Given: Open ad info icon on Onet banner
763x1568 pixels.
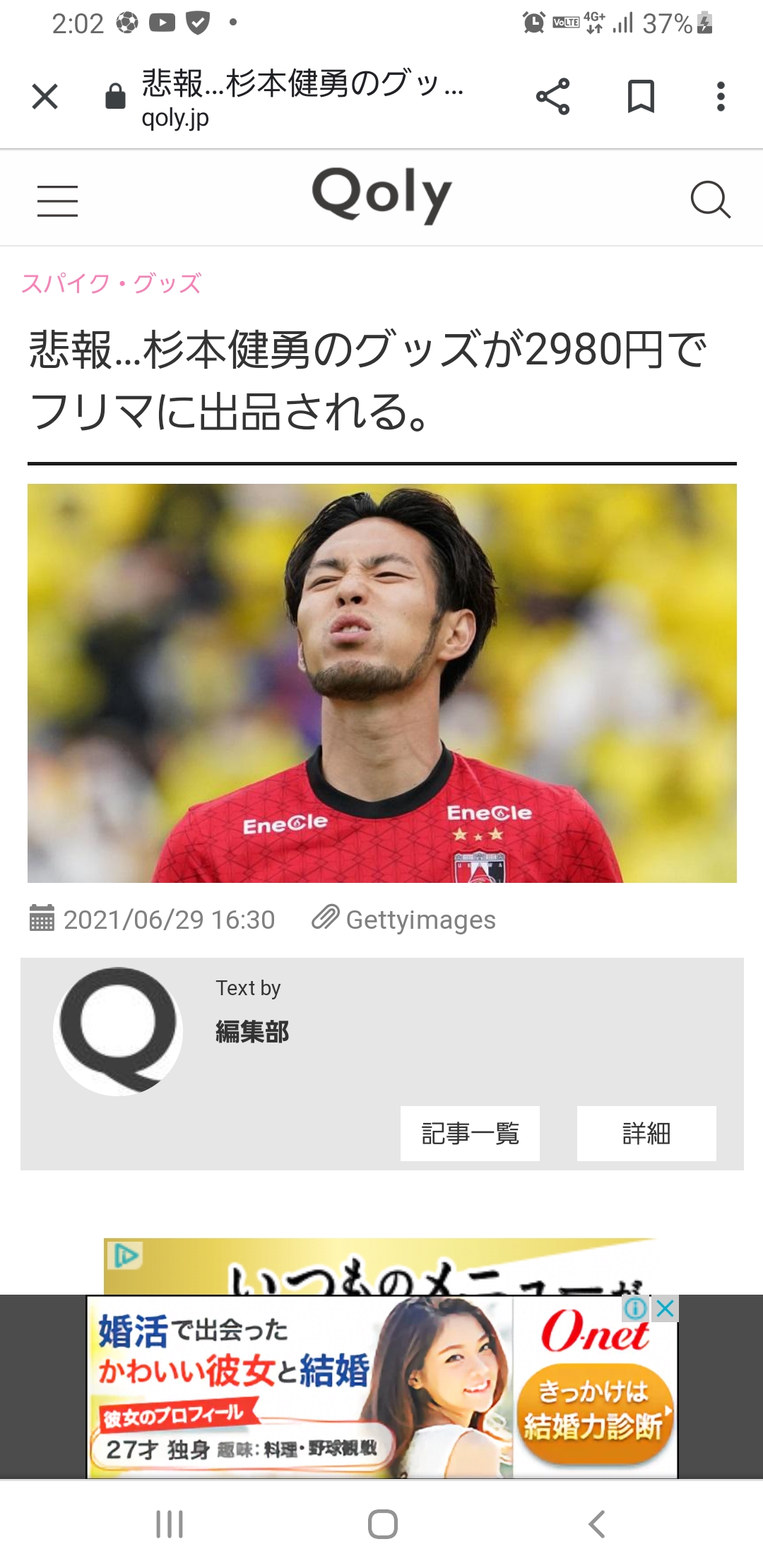Looking at the screenshot, I should 635,1309.
